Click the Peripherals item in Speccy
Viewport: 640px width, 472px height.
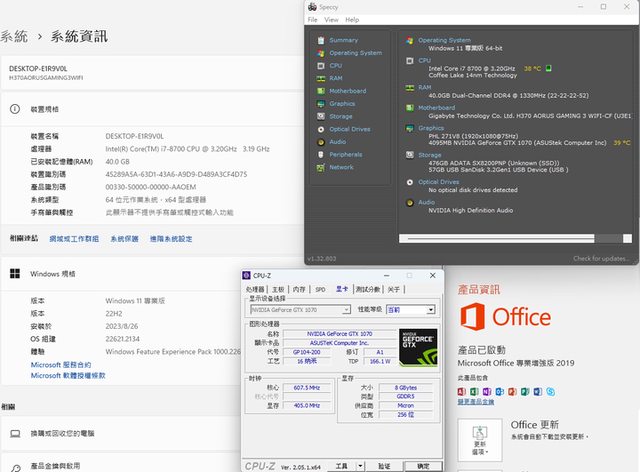pos(345,155)
